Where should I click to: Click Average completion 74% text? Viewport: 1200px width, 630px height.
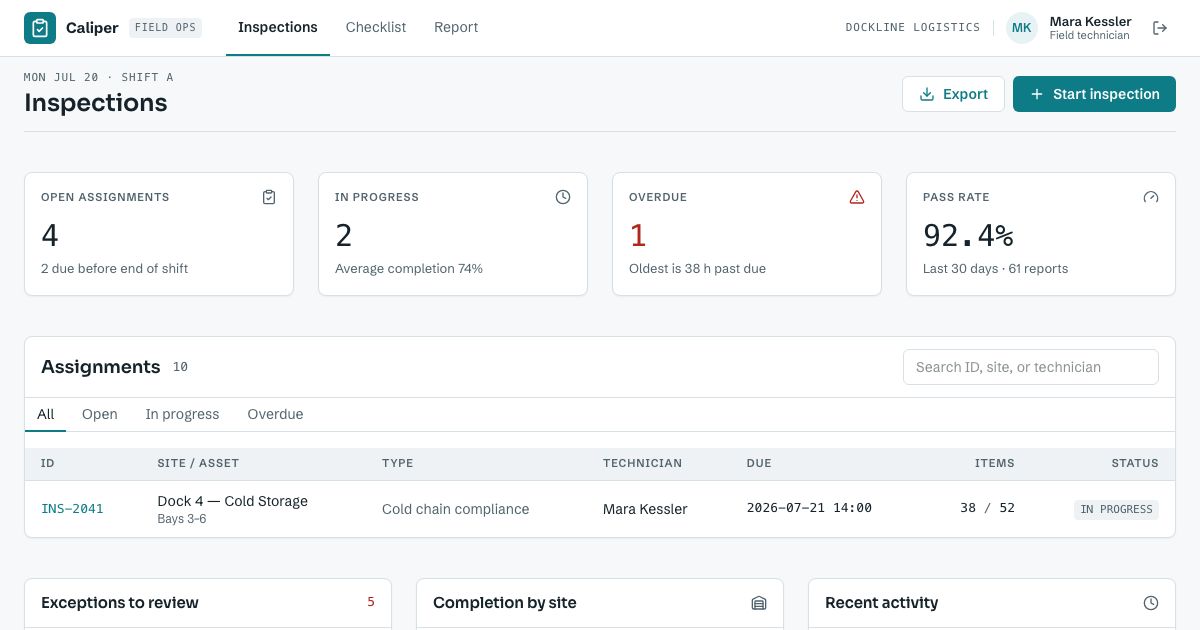(x=409, y=269)
